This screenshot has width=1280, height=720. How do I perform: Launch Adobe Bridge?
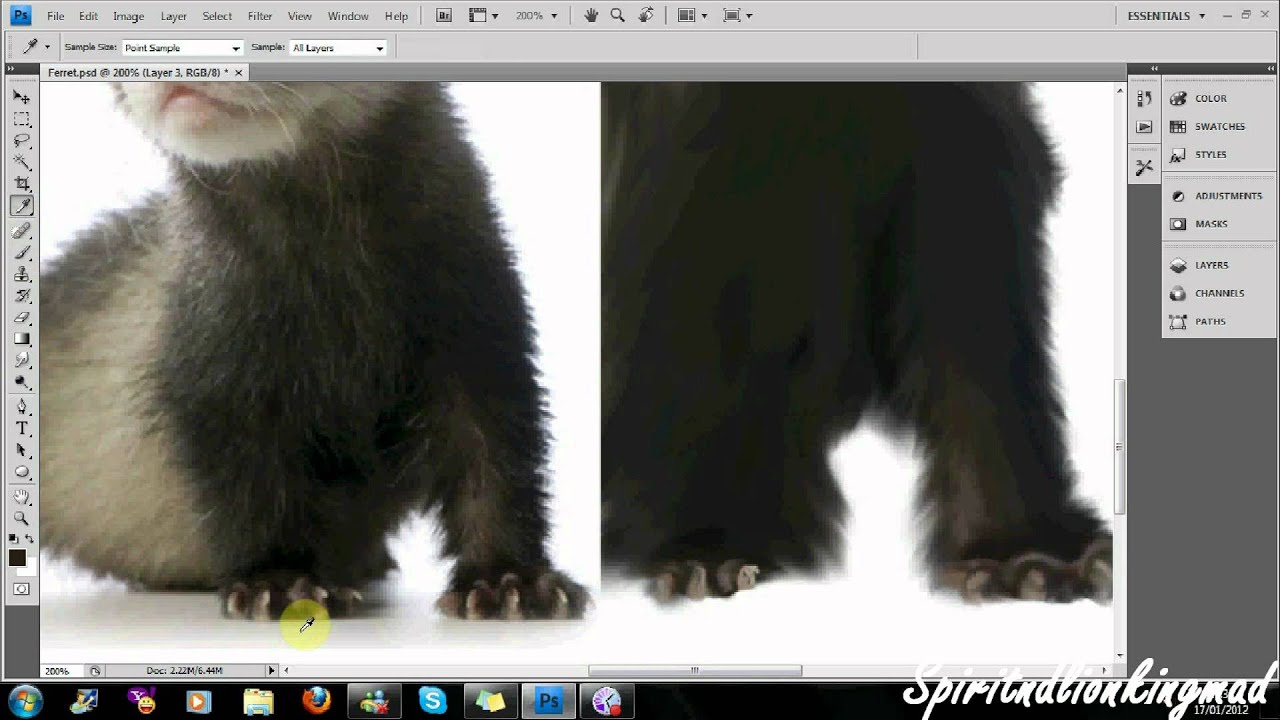444,16
